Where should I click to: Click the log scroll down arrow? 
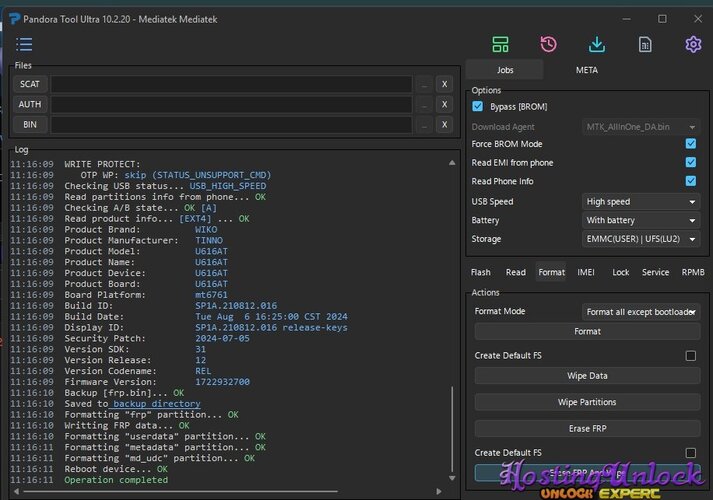pos(452,478)
